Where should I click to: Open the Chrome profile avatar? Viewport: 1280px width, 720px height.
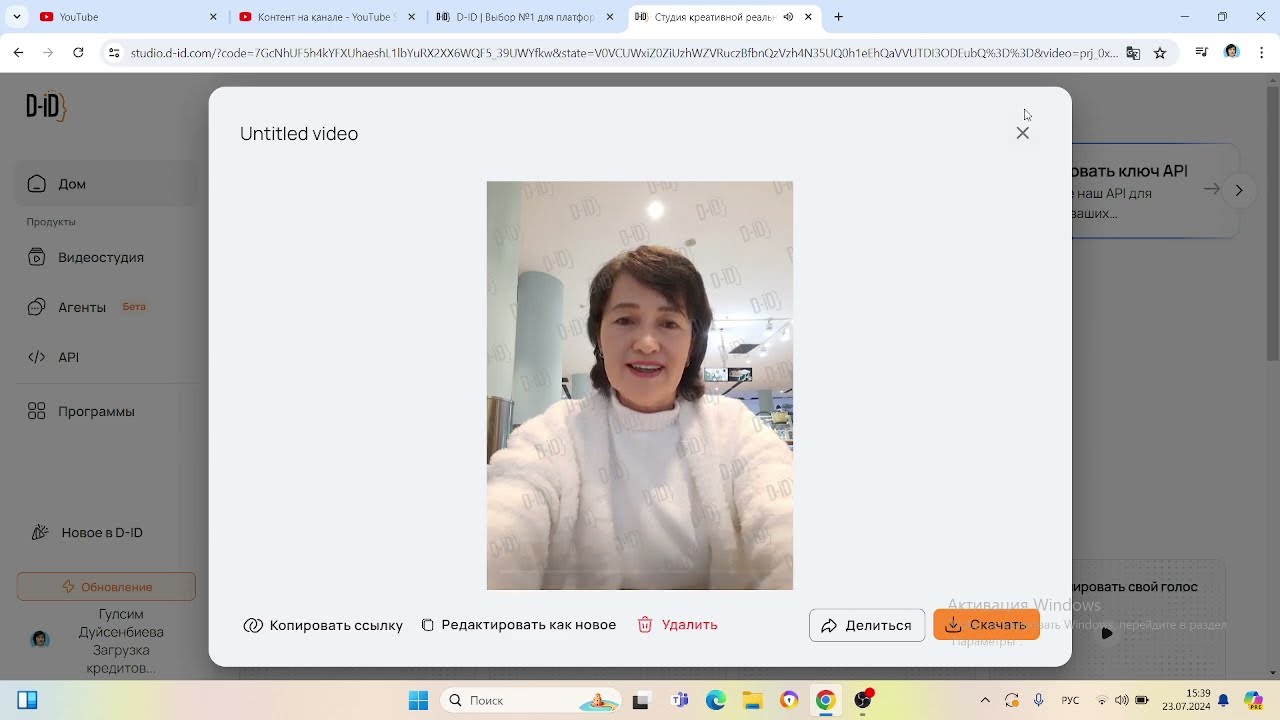click(x=1232, y=53)
